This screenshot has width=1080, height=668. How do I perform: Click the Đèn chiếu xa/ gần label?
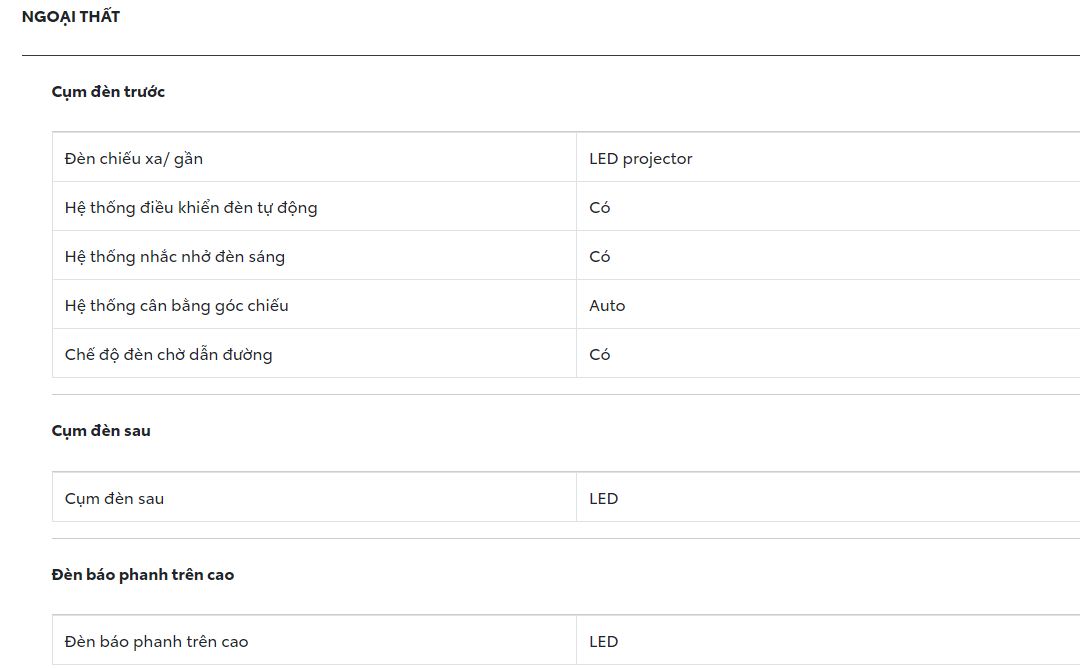coord(134,159)
